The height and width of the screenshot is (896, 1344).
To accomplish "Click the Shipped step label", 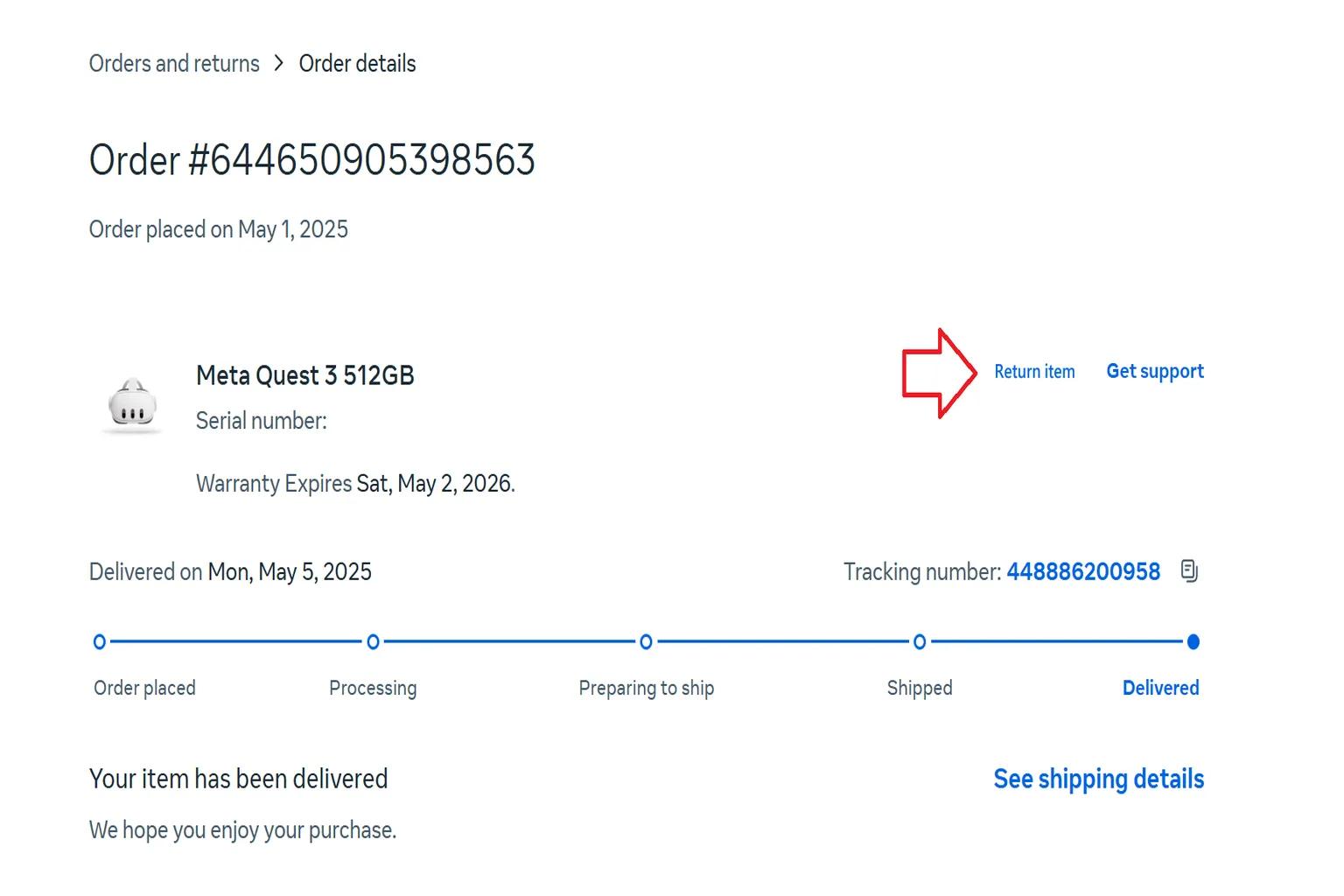I will [x=920, y=689].
